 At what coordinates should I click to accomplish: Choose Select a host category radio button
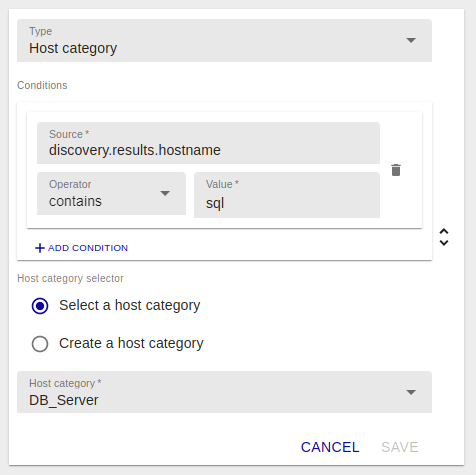tap(40, 306)
